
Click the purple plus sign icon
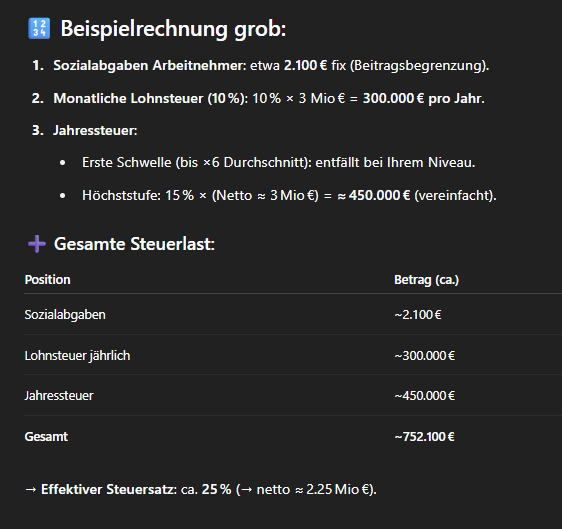tap(37, 244)
